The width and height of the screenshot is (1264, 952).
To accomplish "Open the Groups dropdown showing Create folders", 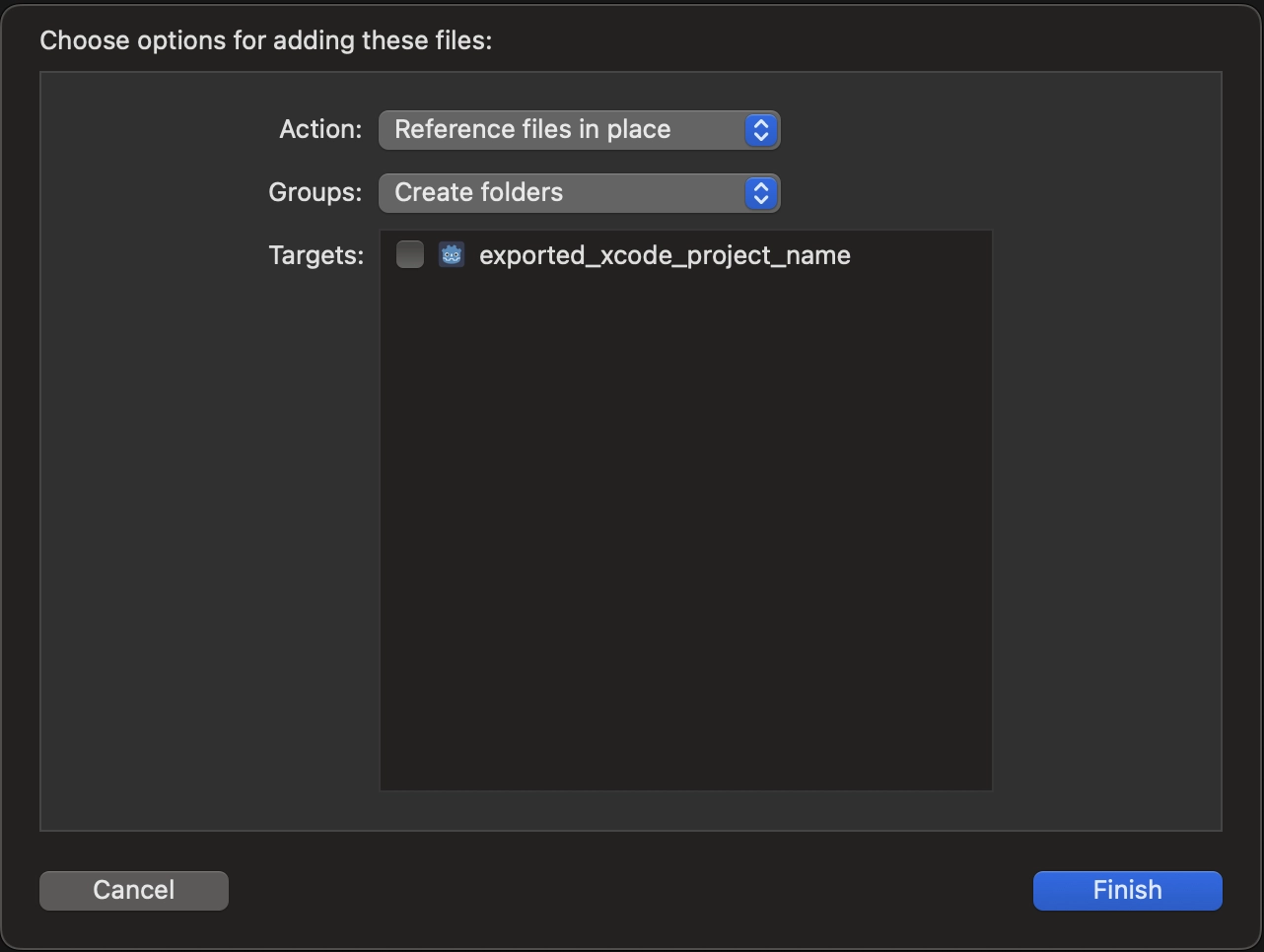I will point(562,193).
